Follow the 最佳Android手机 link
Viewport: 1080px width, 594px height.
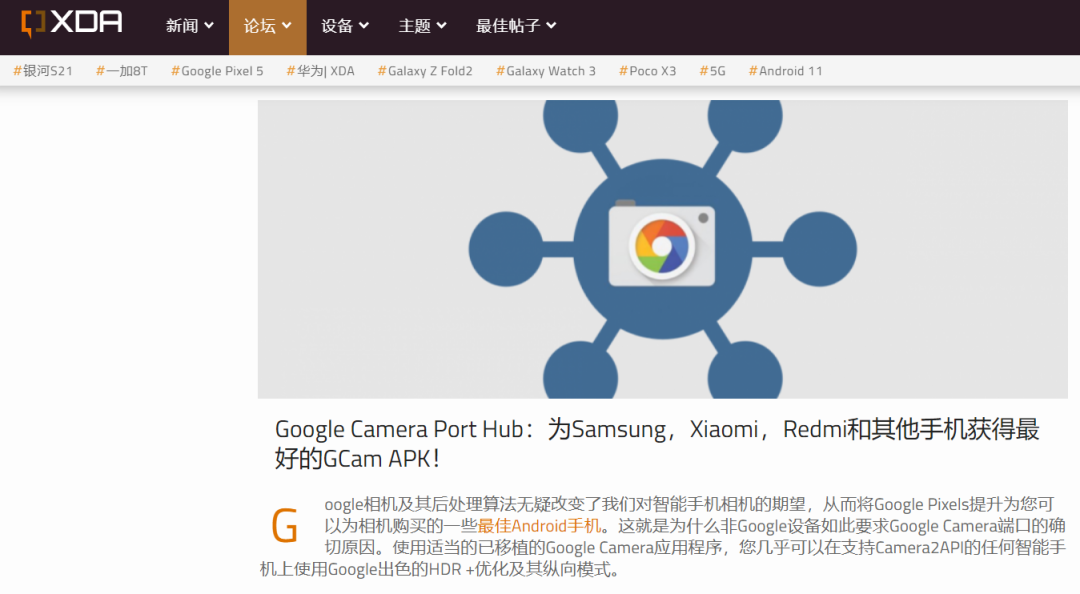(539, 526)
